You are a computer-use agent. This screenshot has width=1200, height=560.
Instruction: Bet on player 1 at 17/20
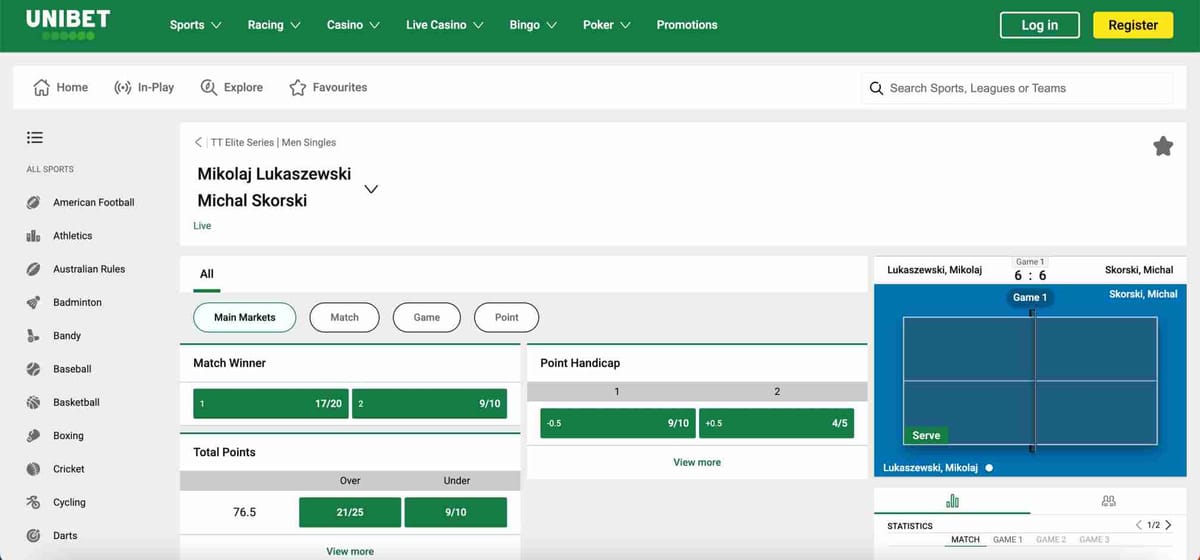pyautogui.click(x=271, y=404)
